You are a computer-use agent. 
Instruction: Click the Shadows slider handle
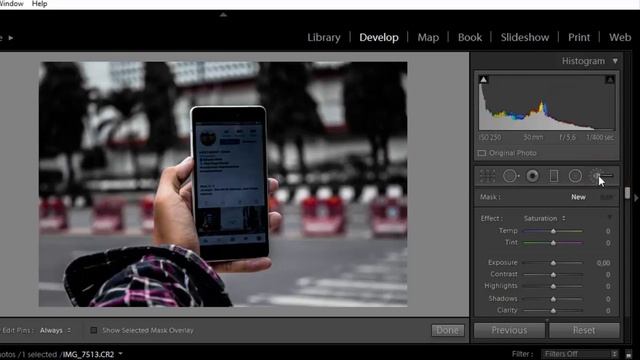point(553,299)
